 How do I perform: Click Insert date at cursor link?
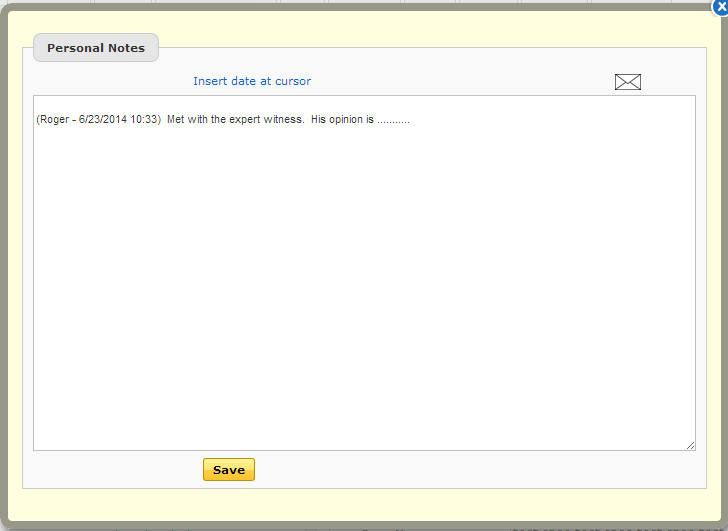(x=252, y=81)
